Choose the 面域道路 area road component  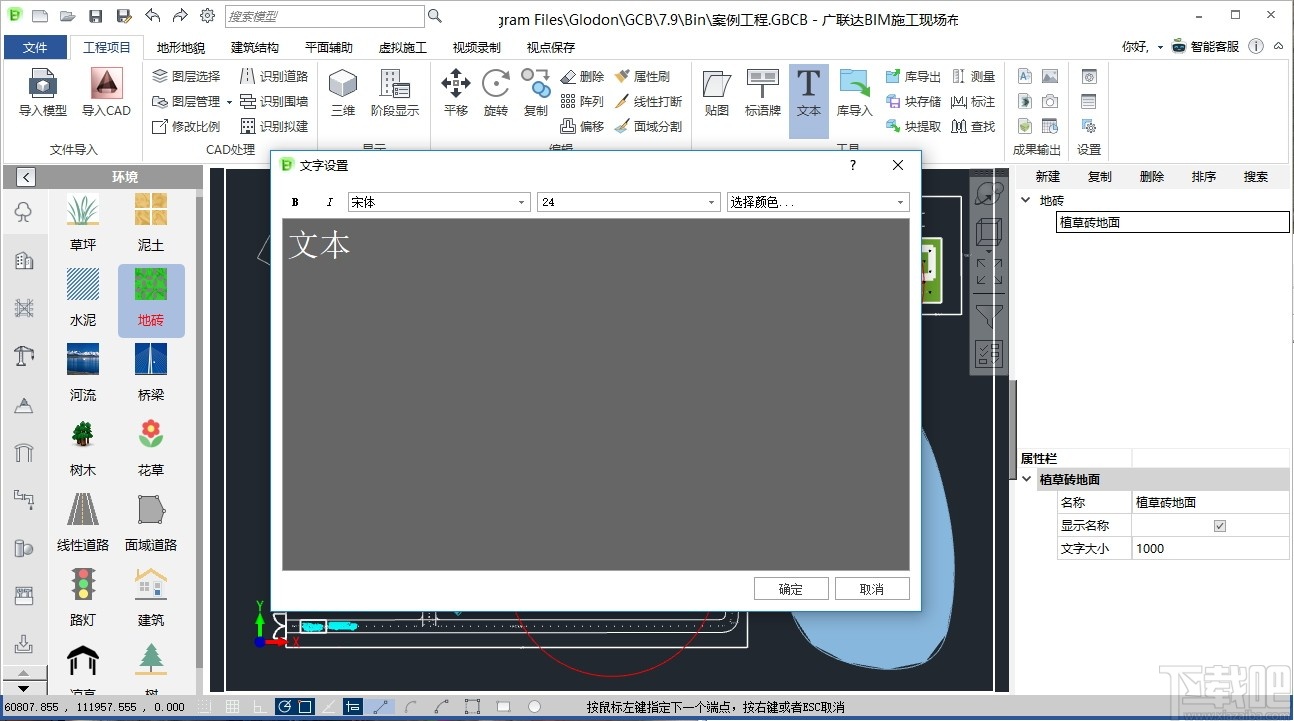pos(151,523)
